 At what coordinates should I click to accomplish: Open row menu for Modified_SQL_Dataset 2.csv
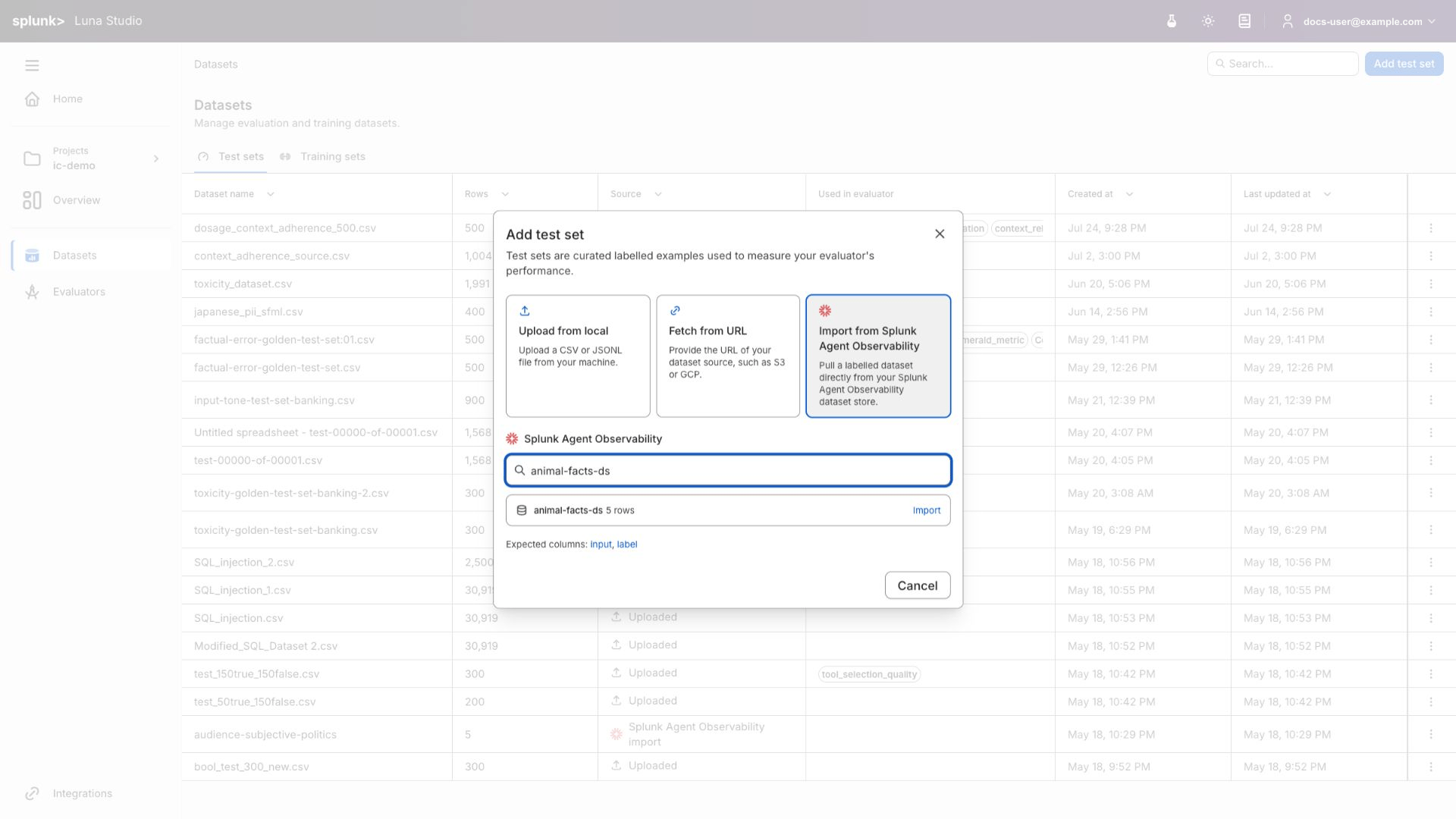(x=1431, y=646)
